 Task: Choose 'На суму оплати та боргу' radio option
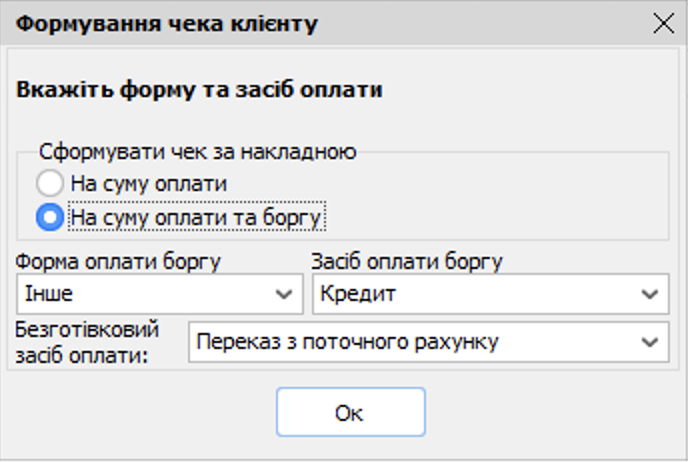50,216
